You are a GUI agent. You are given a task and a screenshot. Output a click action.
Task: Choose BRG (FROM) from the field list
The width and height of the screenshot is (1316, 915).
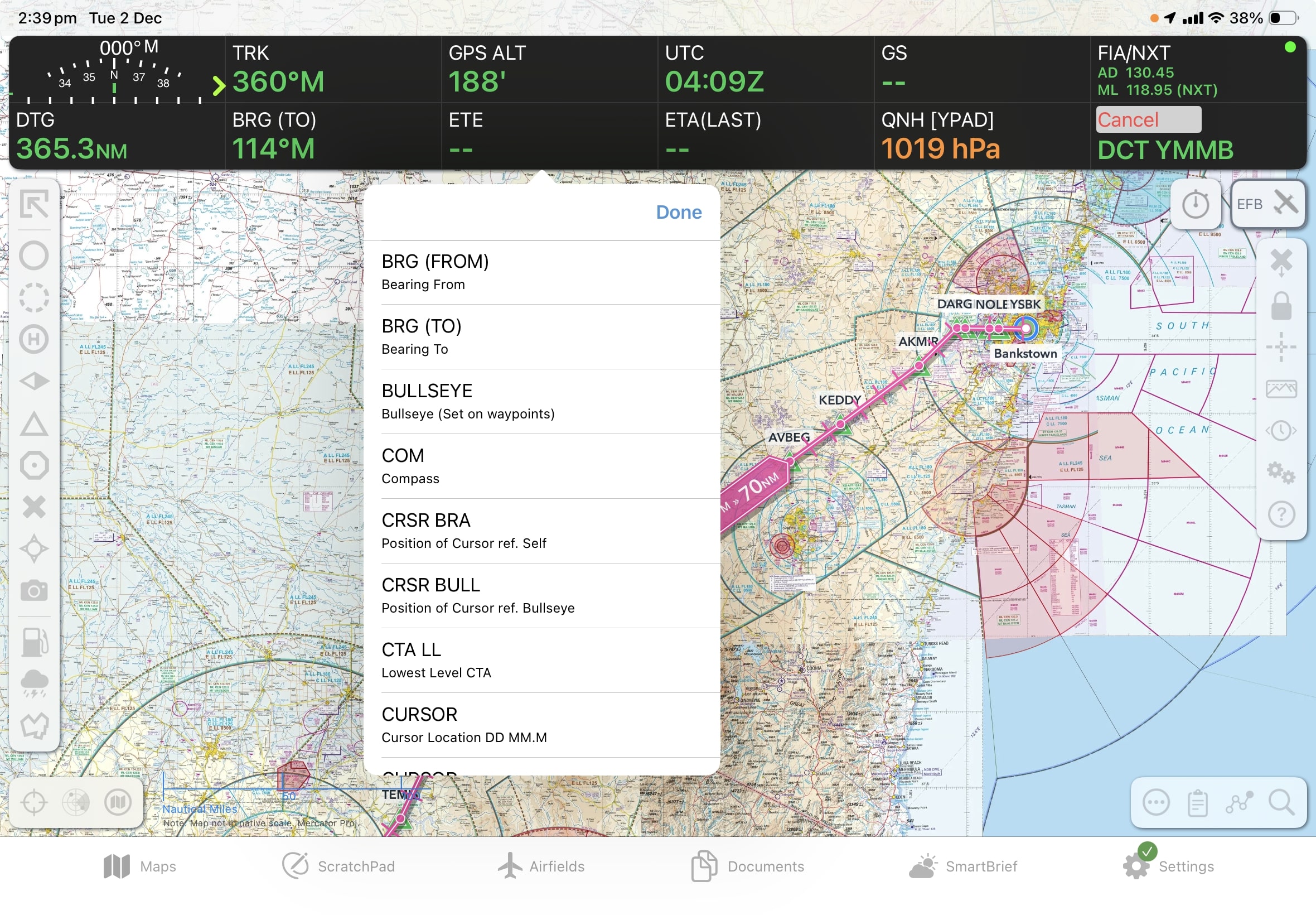[541, 272]
